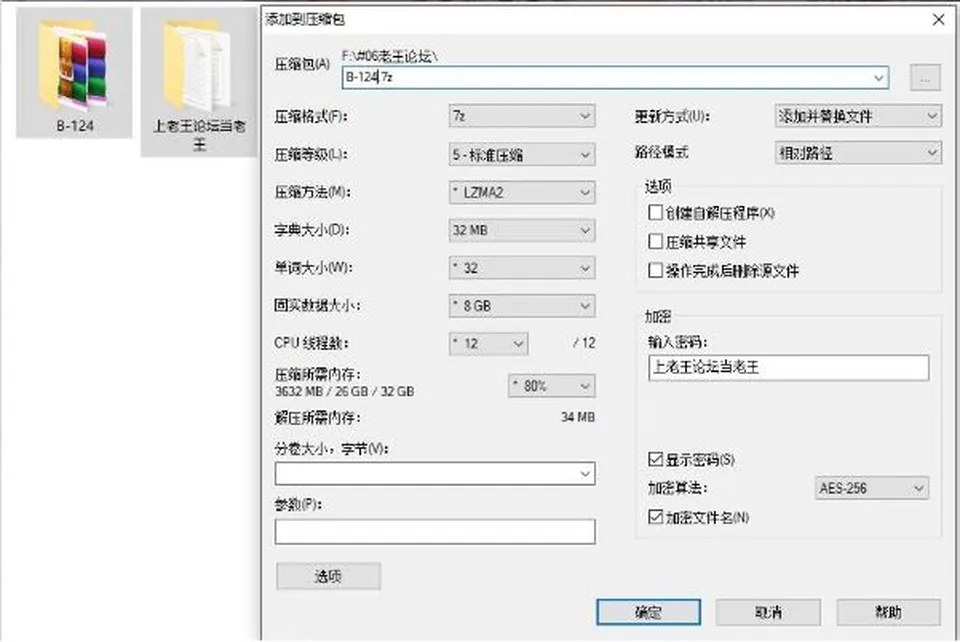960x642 pixels.
Task: Click the 取消 button
Action: 768,612
